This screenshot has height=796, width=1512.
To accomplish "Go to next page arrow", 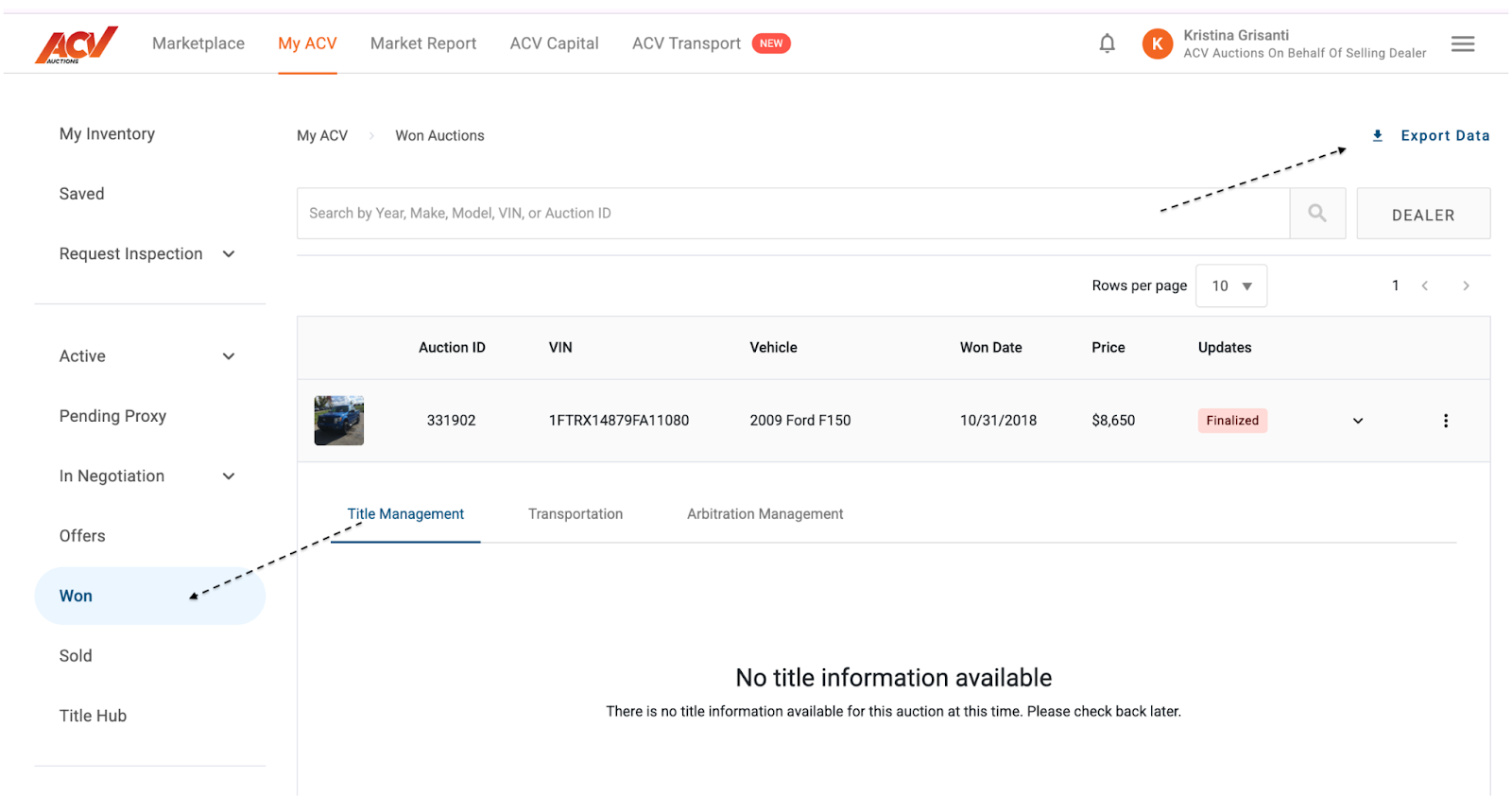I will 1466,286.
